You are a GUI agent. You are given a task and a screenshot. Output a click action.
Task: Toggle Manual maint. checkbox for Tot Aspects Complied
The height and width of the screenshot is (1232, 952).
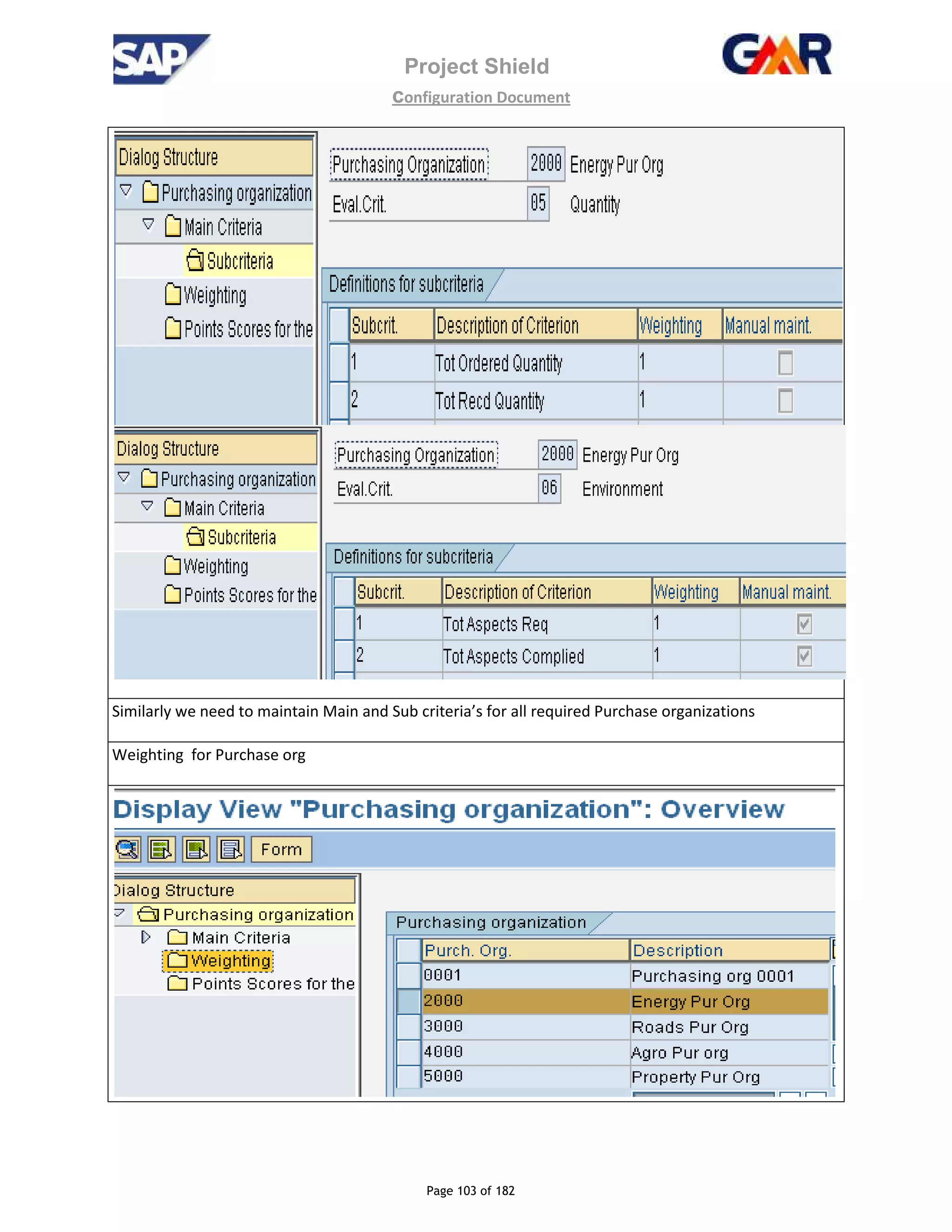tap(804, 656)
